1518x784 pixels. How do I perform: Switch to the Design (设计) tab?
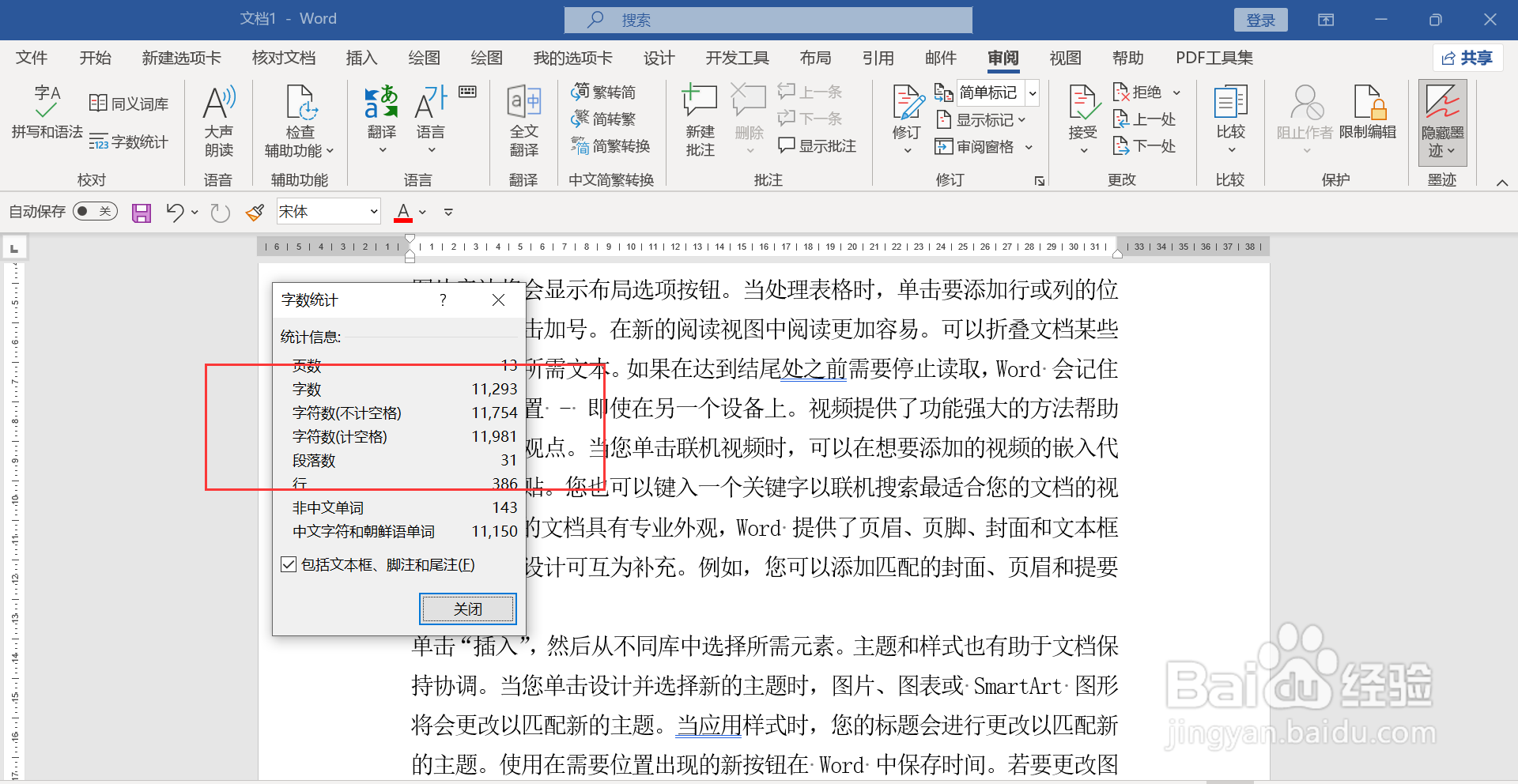[659, 58]
